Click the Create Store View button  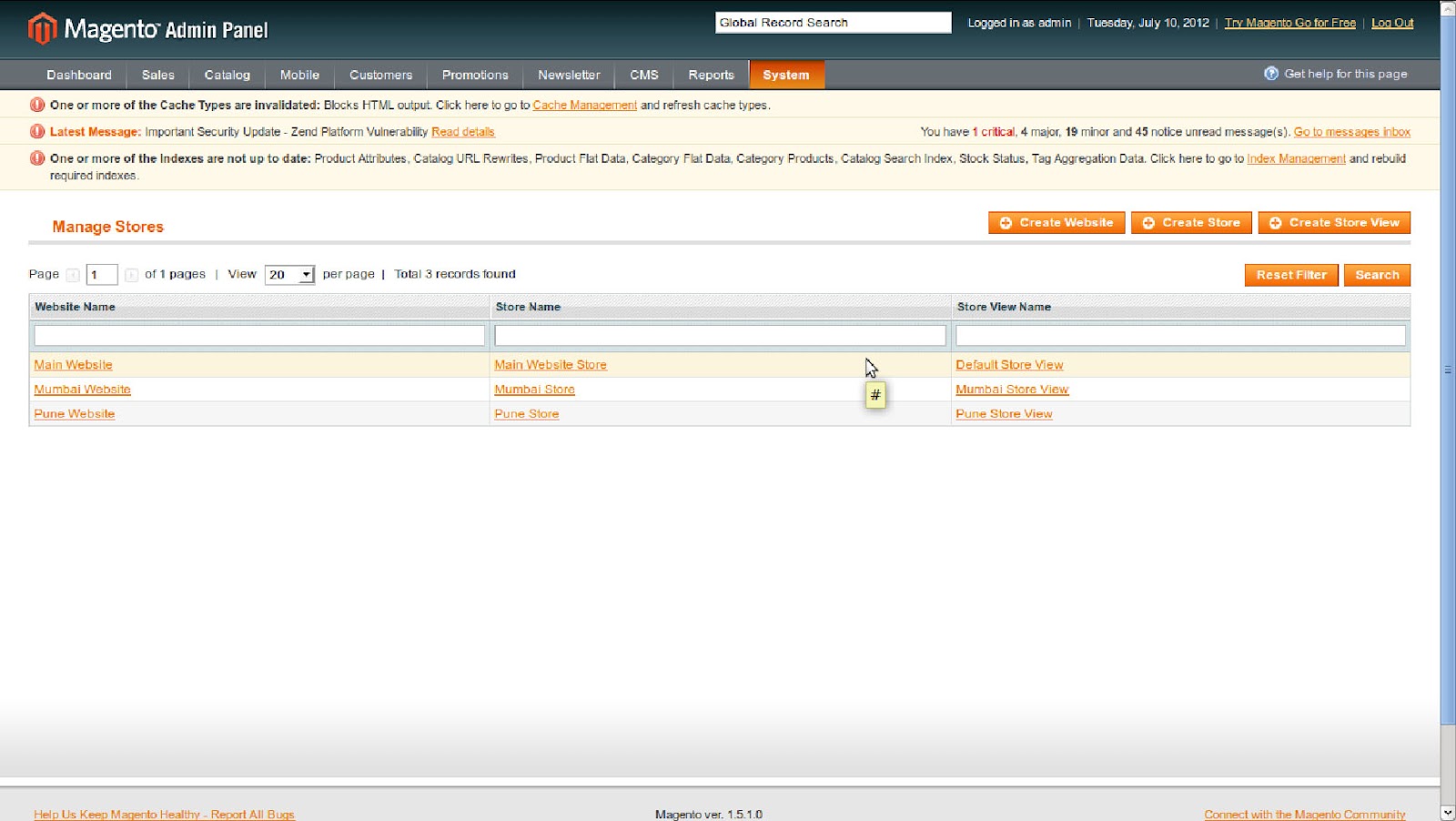[x=1334, y=223]
